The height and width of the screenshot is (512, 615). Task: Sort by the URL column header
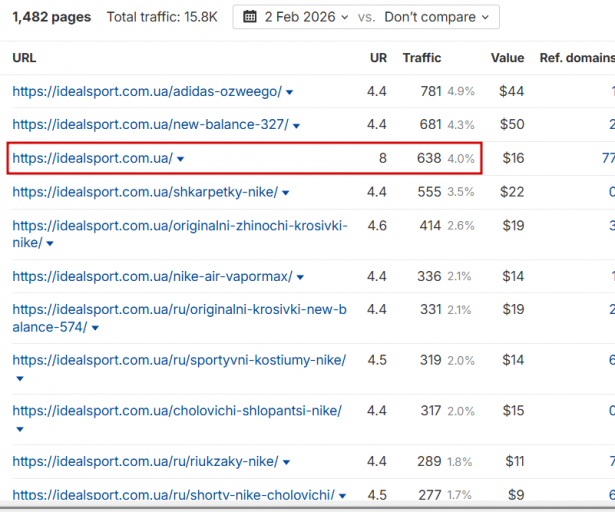point(24,58)
